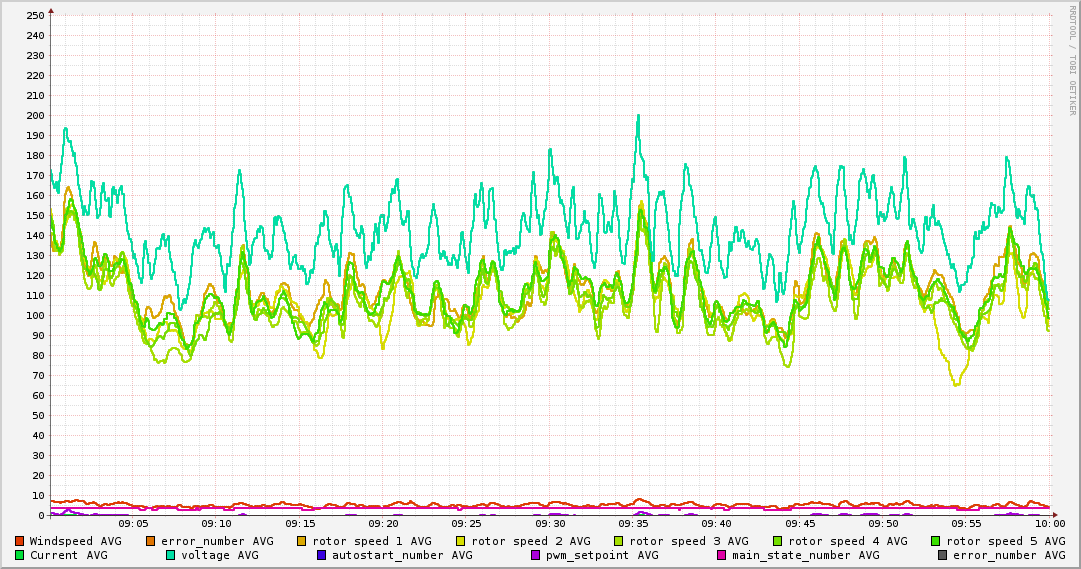Image resolution: width=1081 pixels, height=569 pixels.
Task: Click the 09:35 time axis label
Action: pyautogui.click(x=634, y=523)
